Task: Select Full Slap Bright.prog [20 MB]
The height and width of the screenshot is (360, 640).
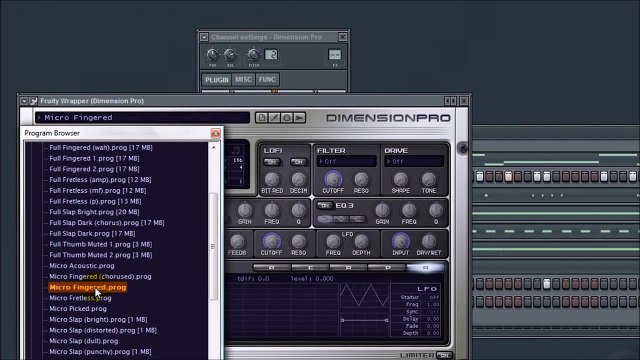Action: coord(94,212)
